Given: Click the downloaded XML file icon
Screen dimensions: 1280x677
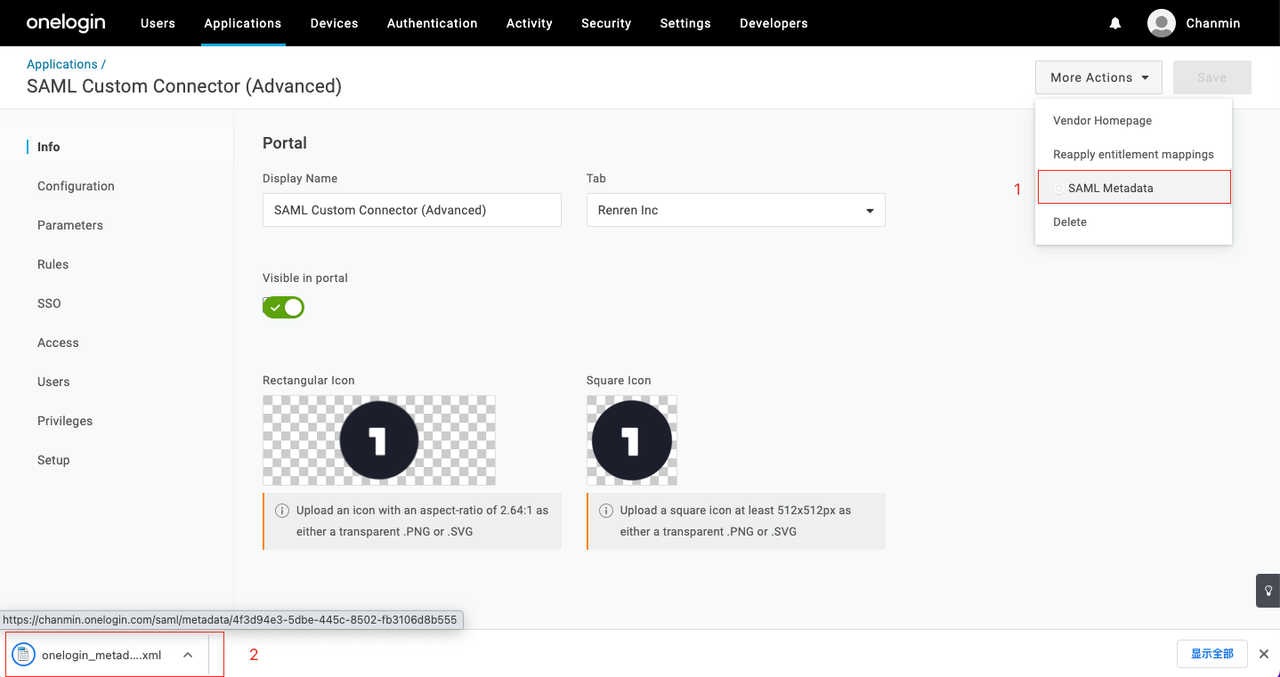Looking at the screenshot, I should (x=23, y=655).
